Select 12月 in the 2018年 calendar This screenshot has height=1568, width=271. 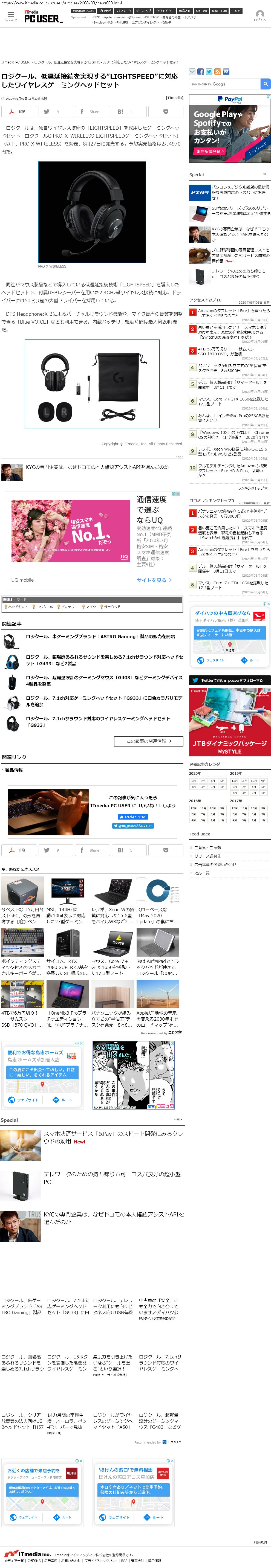(193, 808)
